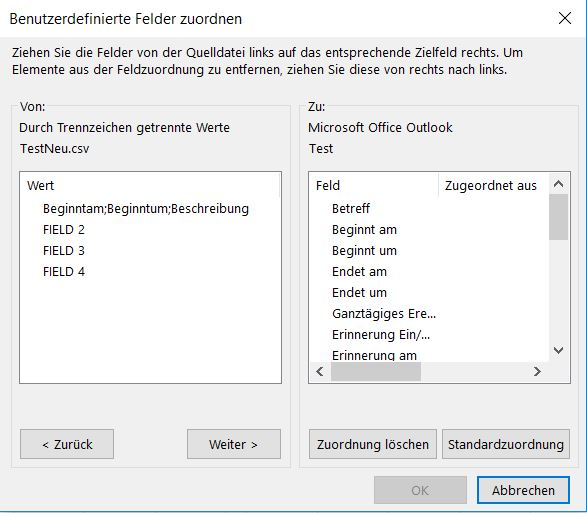The height and width of the screenshot is (513, 587).
Task: Select Beginntam;Beginntum;Beschreibung source value
Action: click(x=146, y=209)
